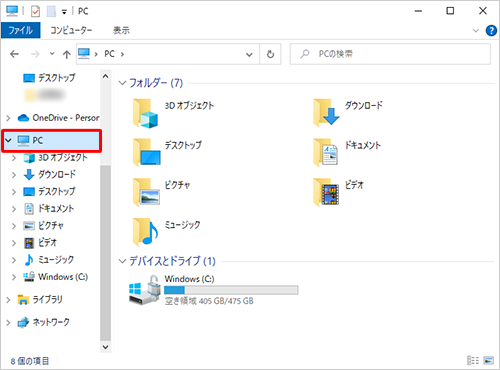Go forward with the right arrow
The width and height of the screenshot is (500, 370).
35,54
